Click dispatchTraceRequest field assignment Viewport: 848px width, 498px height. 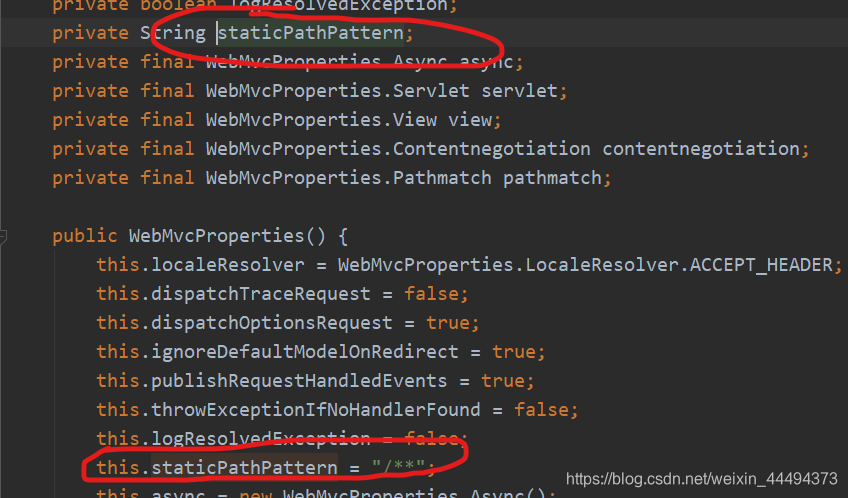click(x=261, y=294)
